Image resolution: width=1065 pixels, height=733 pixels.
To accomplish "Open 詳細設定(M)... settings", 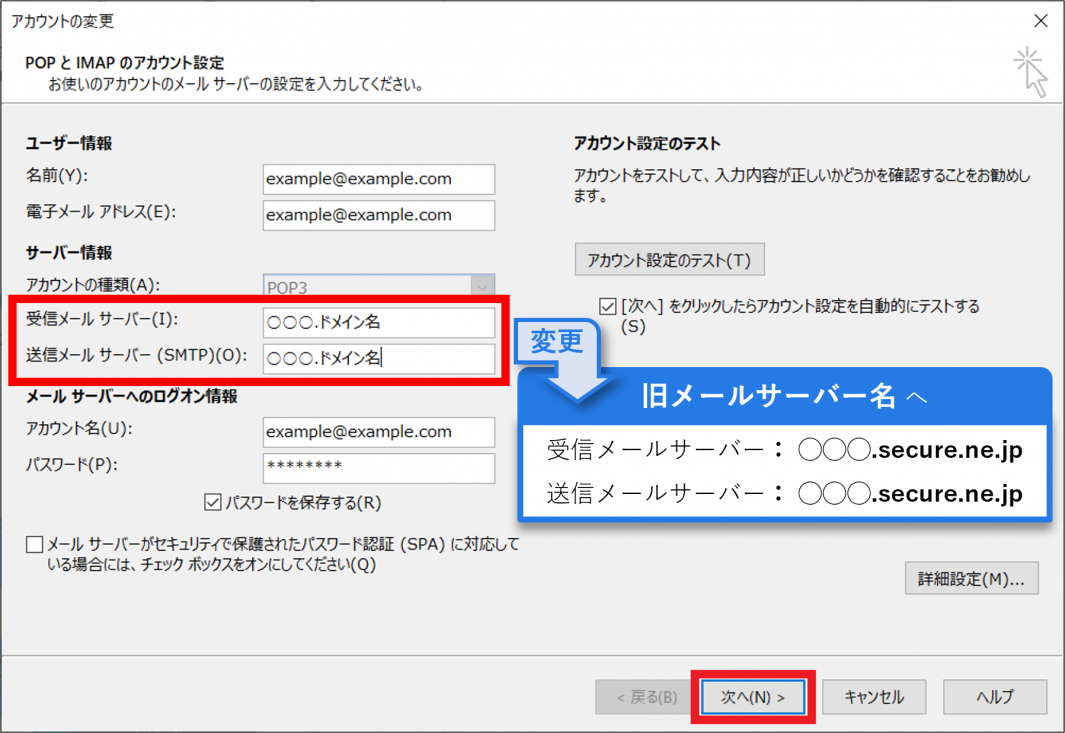I will click(x=971, y=579).
